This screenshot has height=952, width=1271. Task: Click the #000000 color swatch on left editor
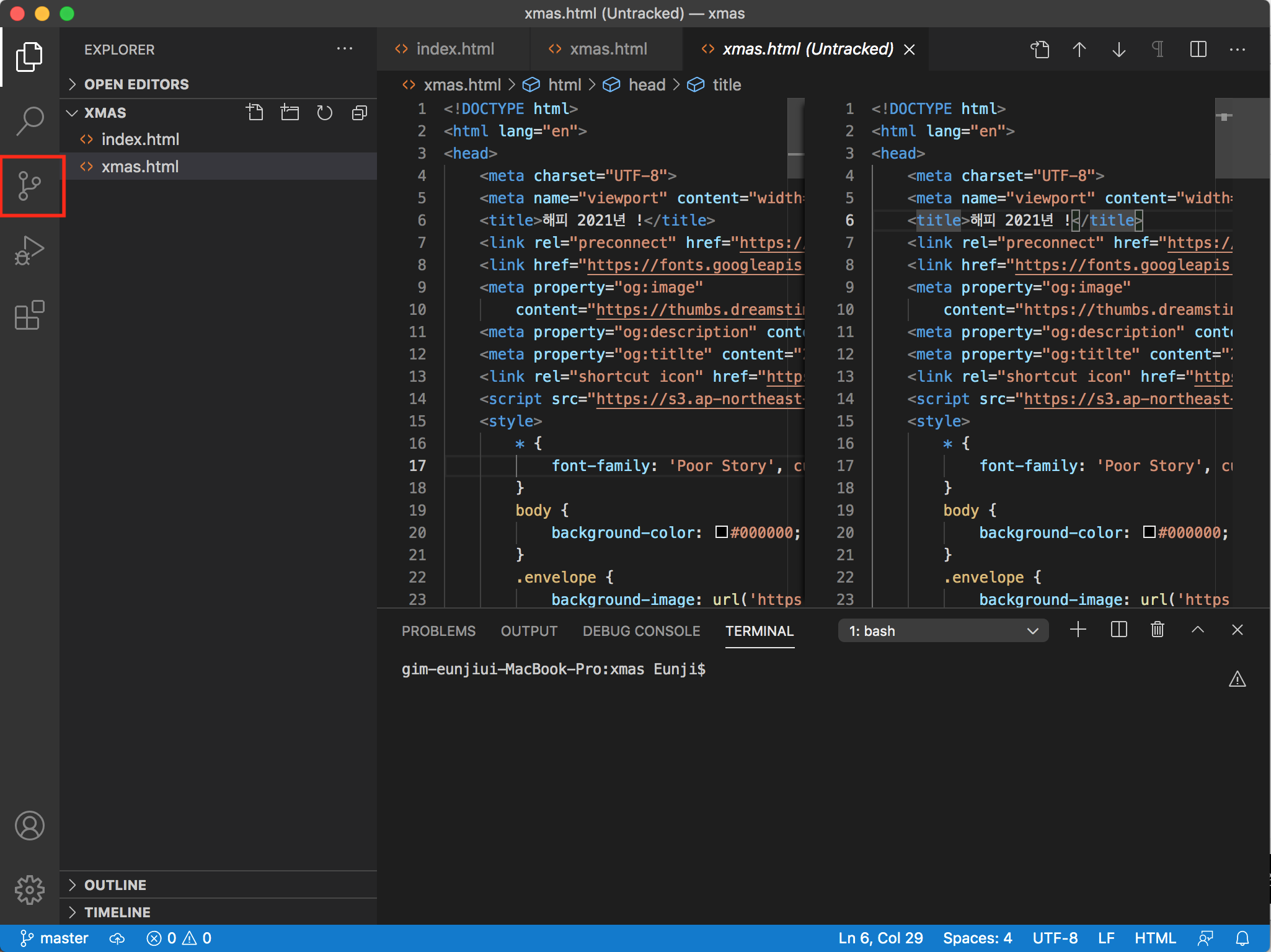tap(721, 532)
